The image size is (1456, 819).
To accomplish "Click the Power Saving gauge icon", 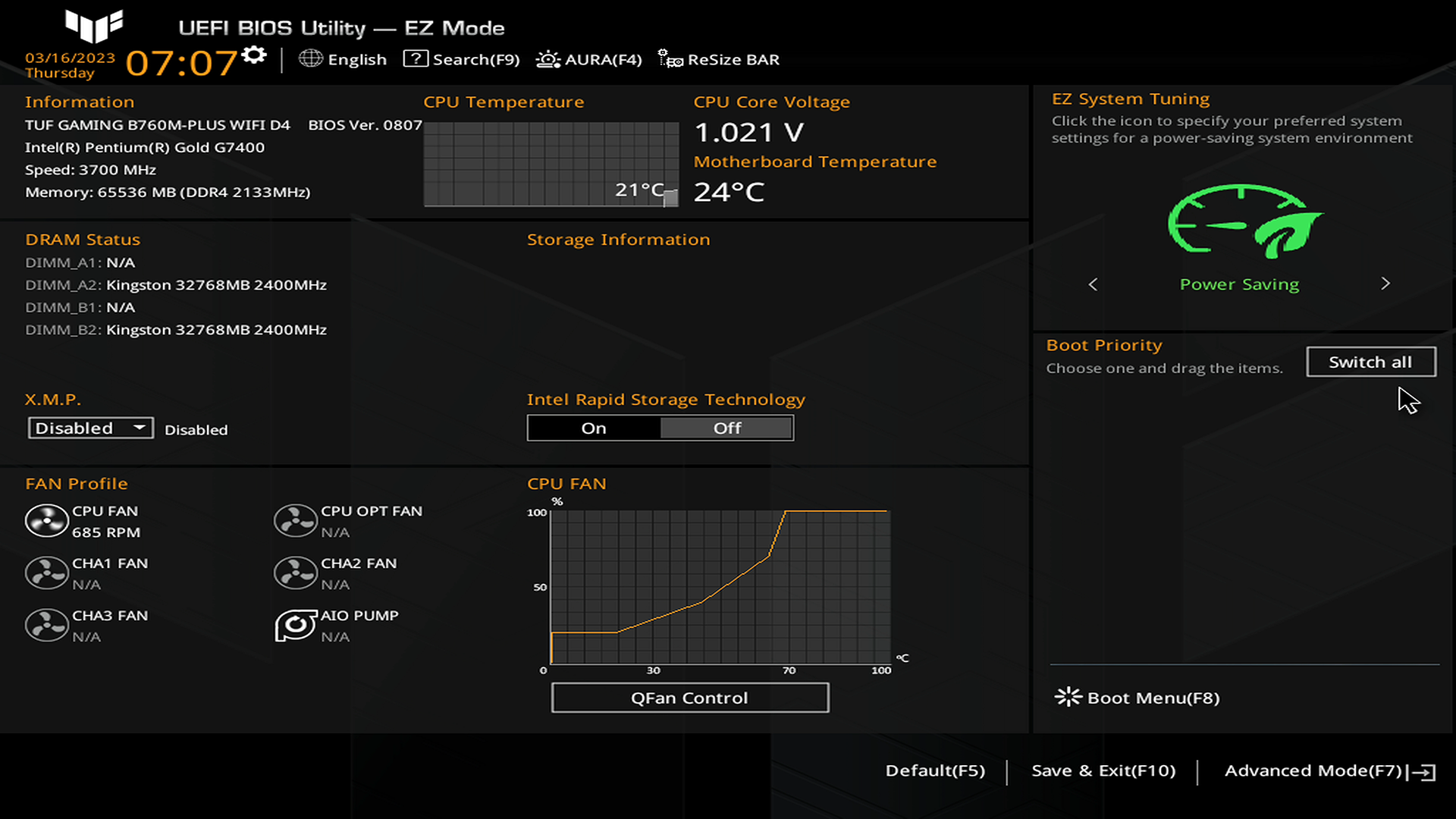I will 1241,221.
